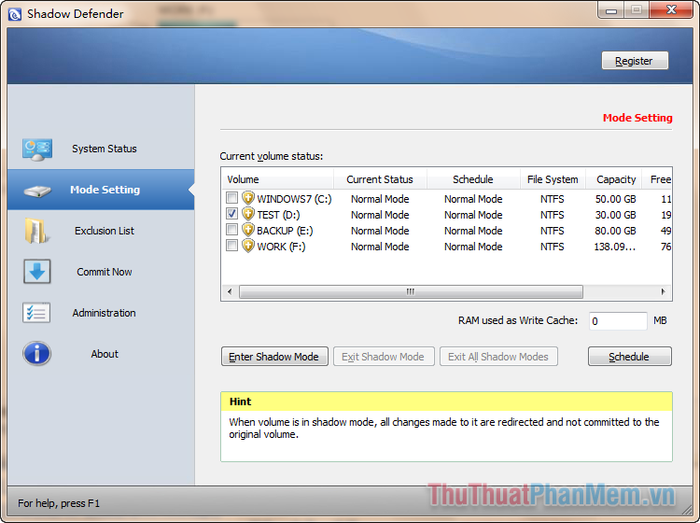
Task: Click the Exit Shadow Mode button
Action: (x=383, y=357)
